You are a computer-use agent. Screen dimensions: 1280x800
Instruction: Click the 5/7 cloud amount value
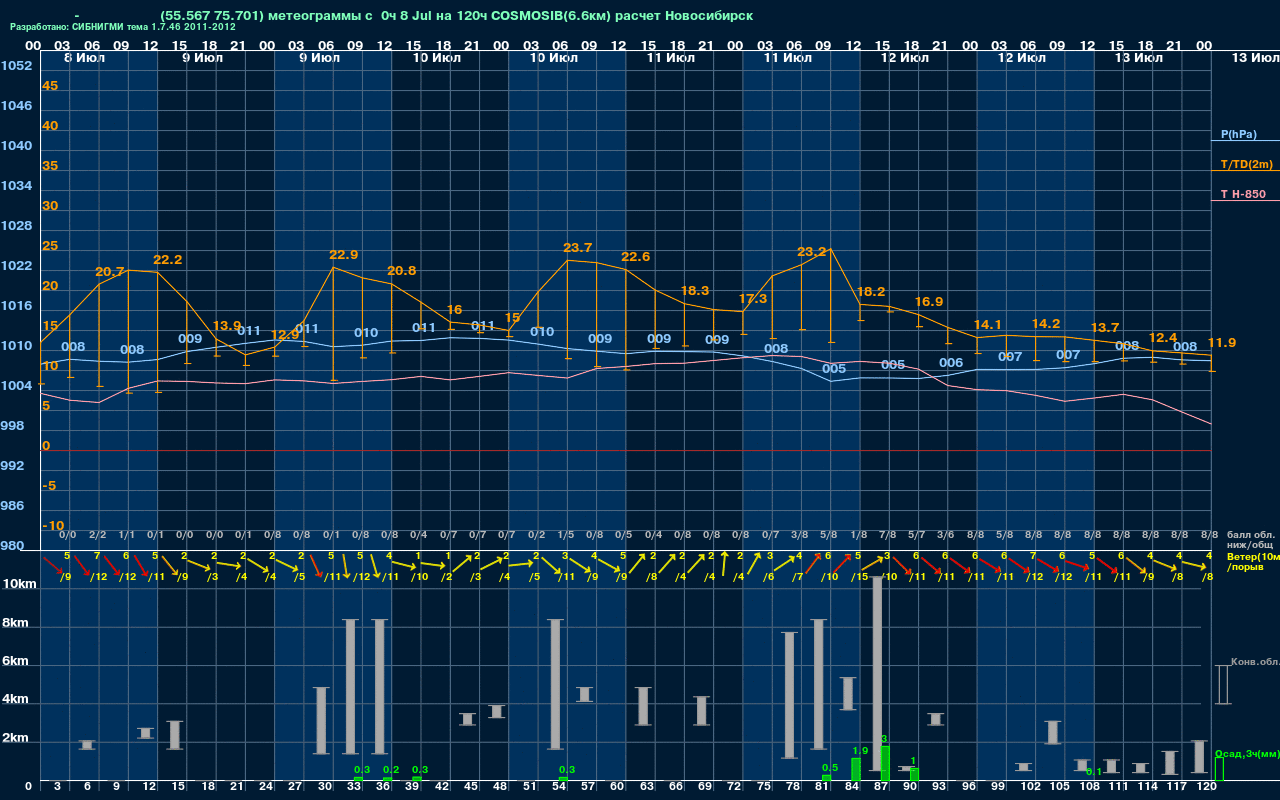(x=917, y=536)
